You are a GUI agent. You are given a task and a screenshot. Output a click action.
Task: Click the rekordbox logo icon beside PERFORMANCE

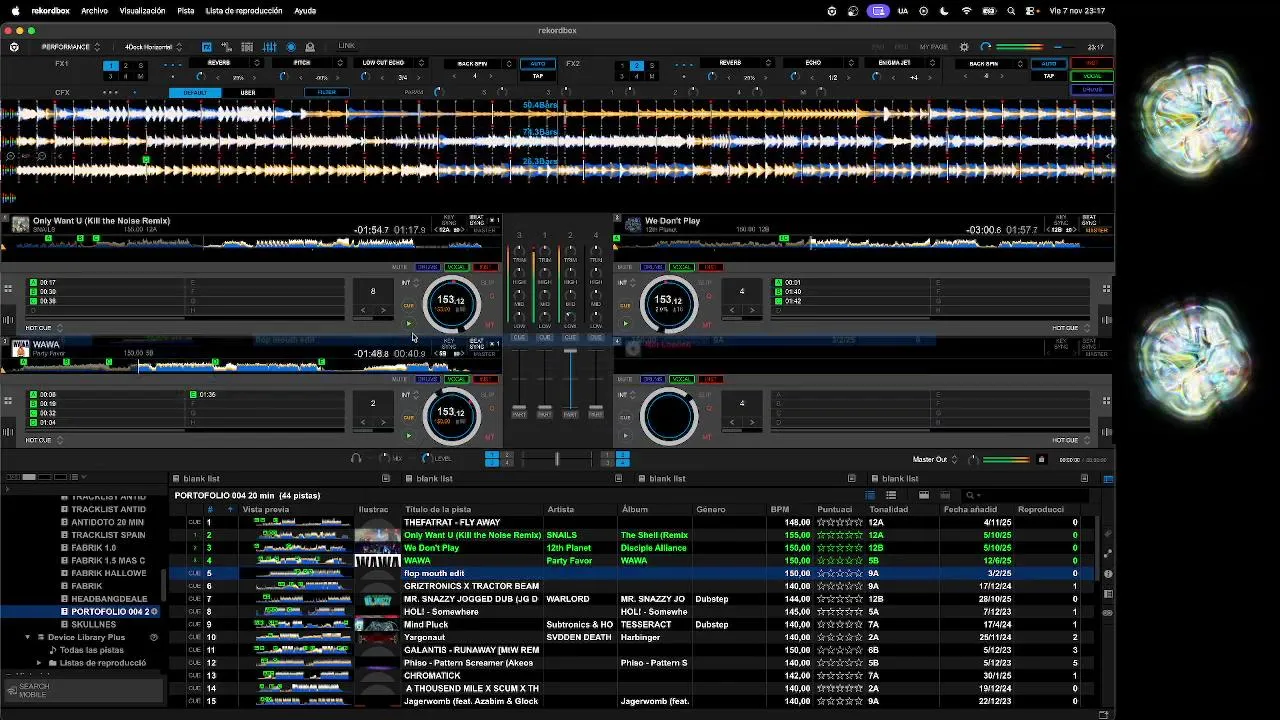tap(14, 47)
